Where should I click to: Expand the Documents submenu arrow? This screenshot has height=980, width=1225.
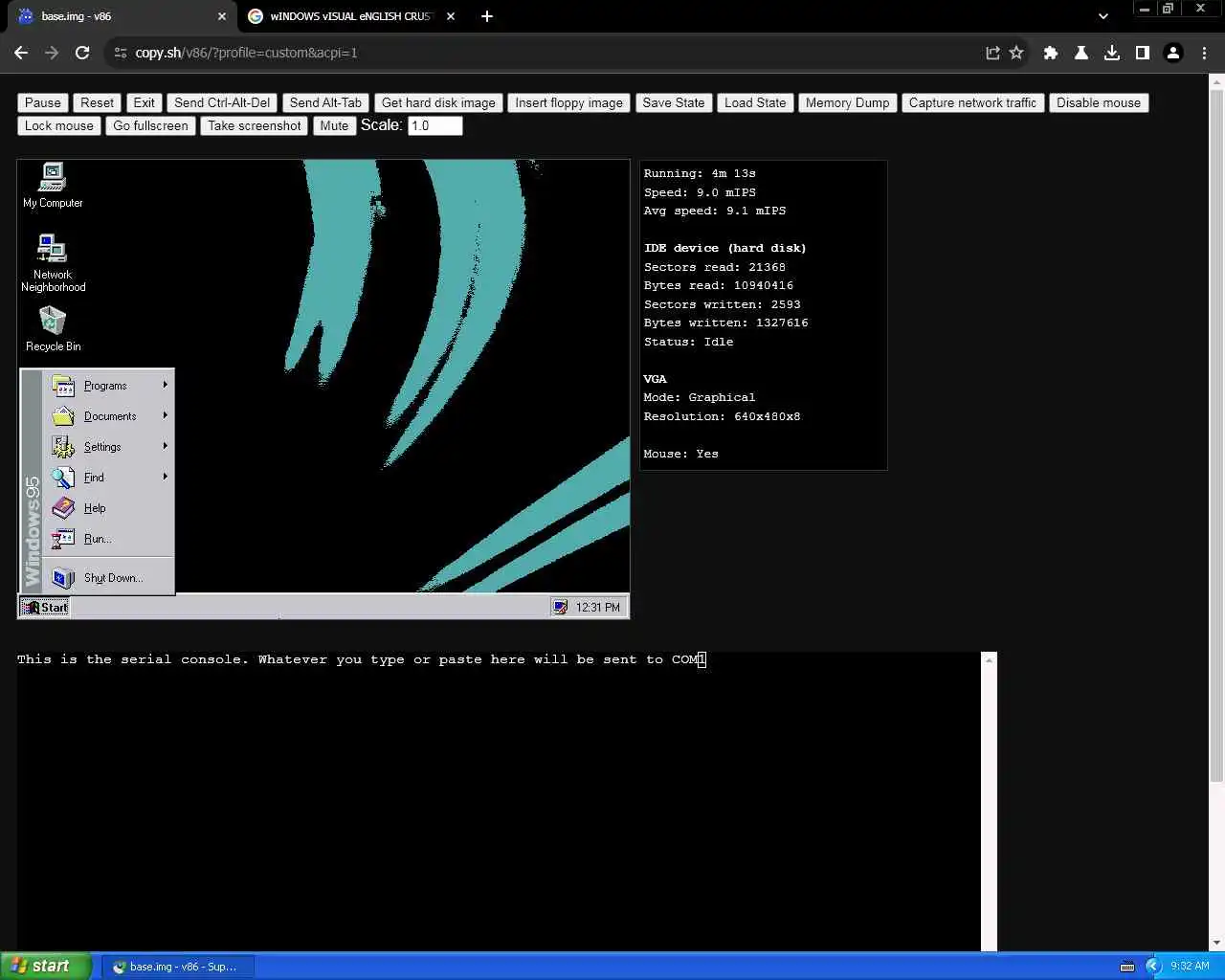pyautogui.click(x=166, y=415)
